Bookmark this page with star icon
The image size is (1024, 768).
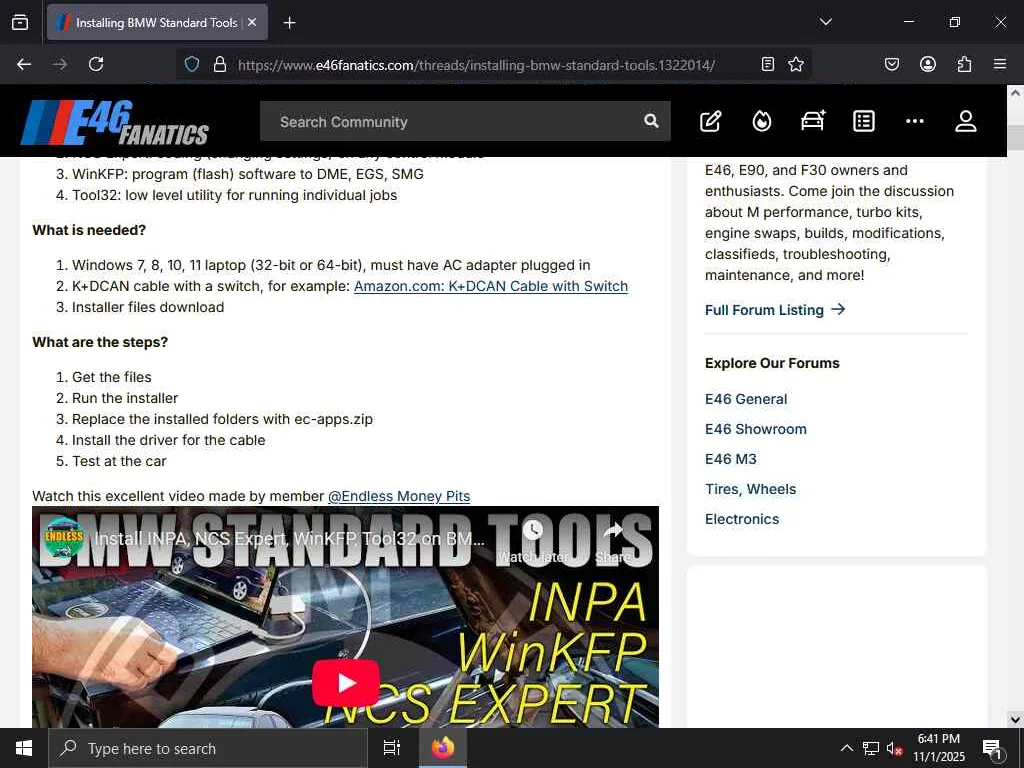(x=795, y=64)
